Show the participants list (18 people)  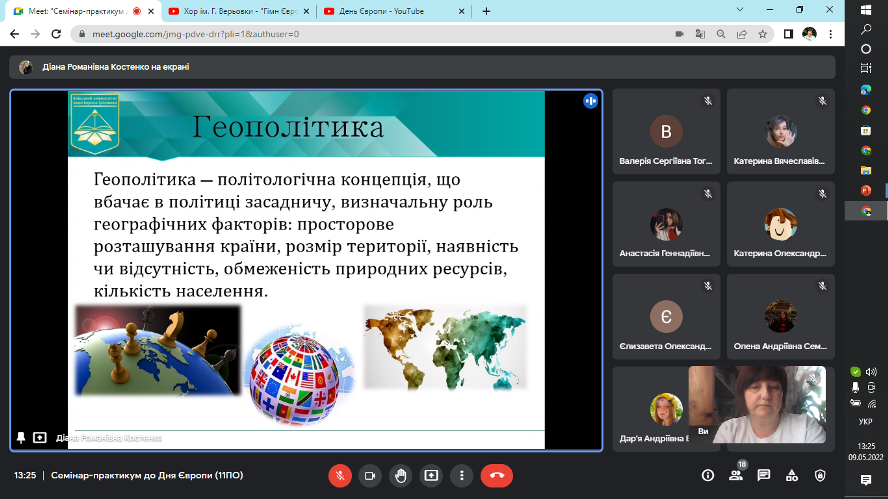click(736, 475)
